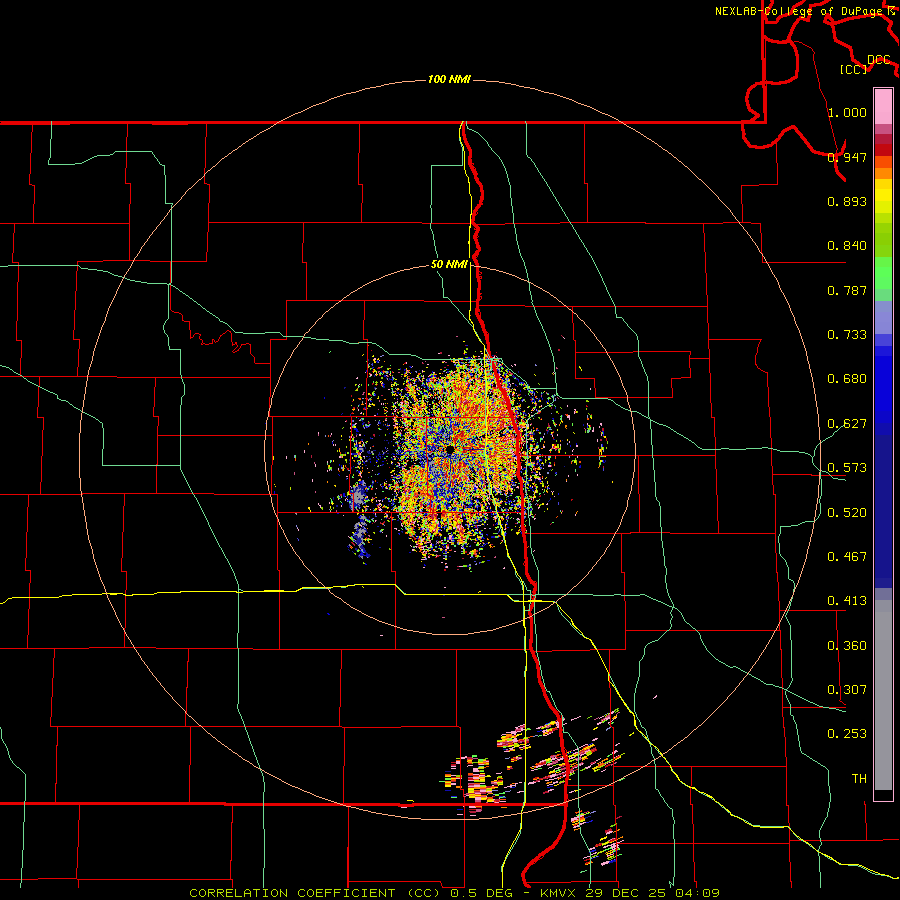Click the 0.360 legend value
Image resolution: width=900 pixels, height=900 pixels.
[847, 646]
